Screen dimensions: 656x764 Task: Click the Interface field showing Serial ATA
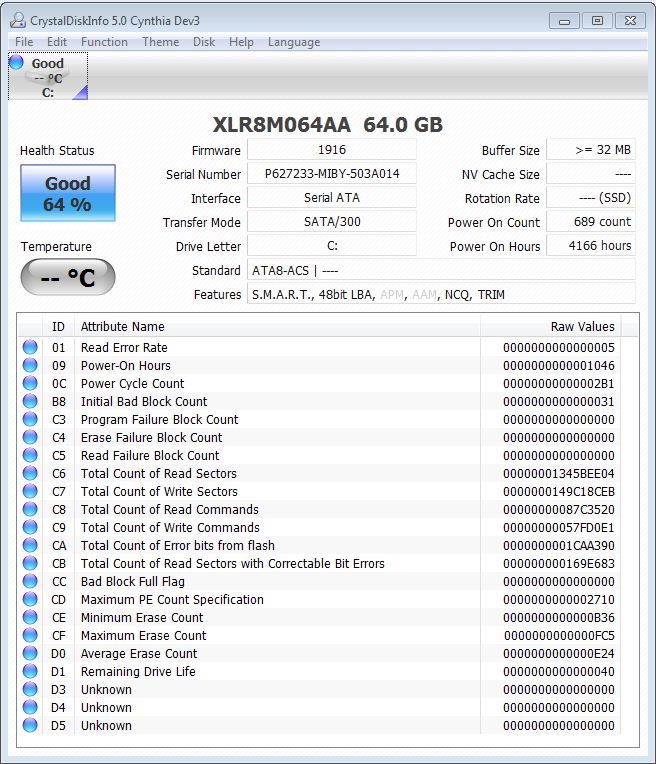coord(332,197)
